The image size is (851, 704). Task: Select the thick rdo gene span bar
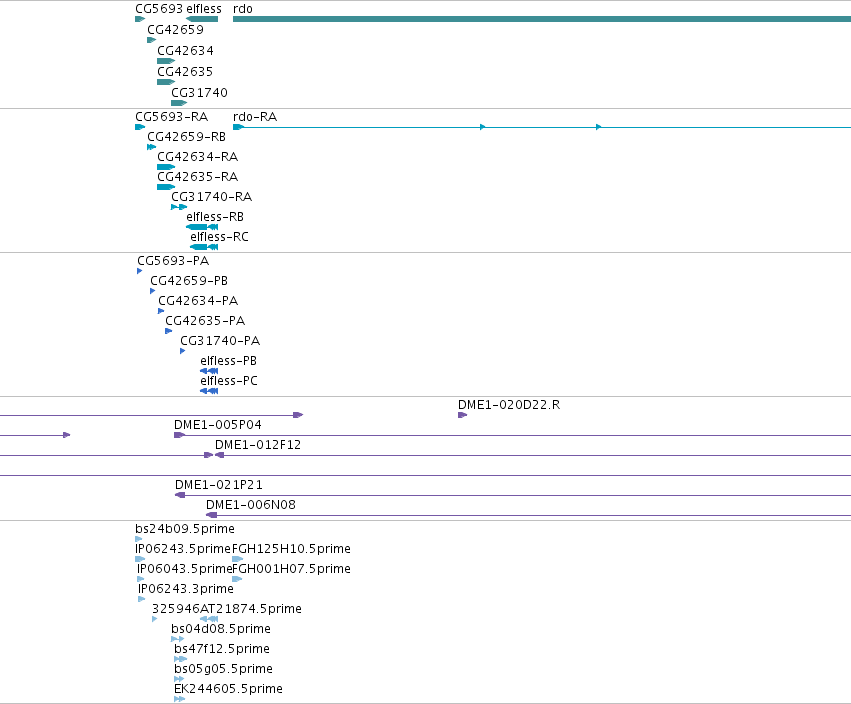(542, 19)
